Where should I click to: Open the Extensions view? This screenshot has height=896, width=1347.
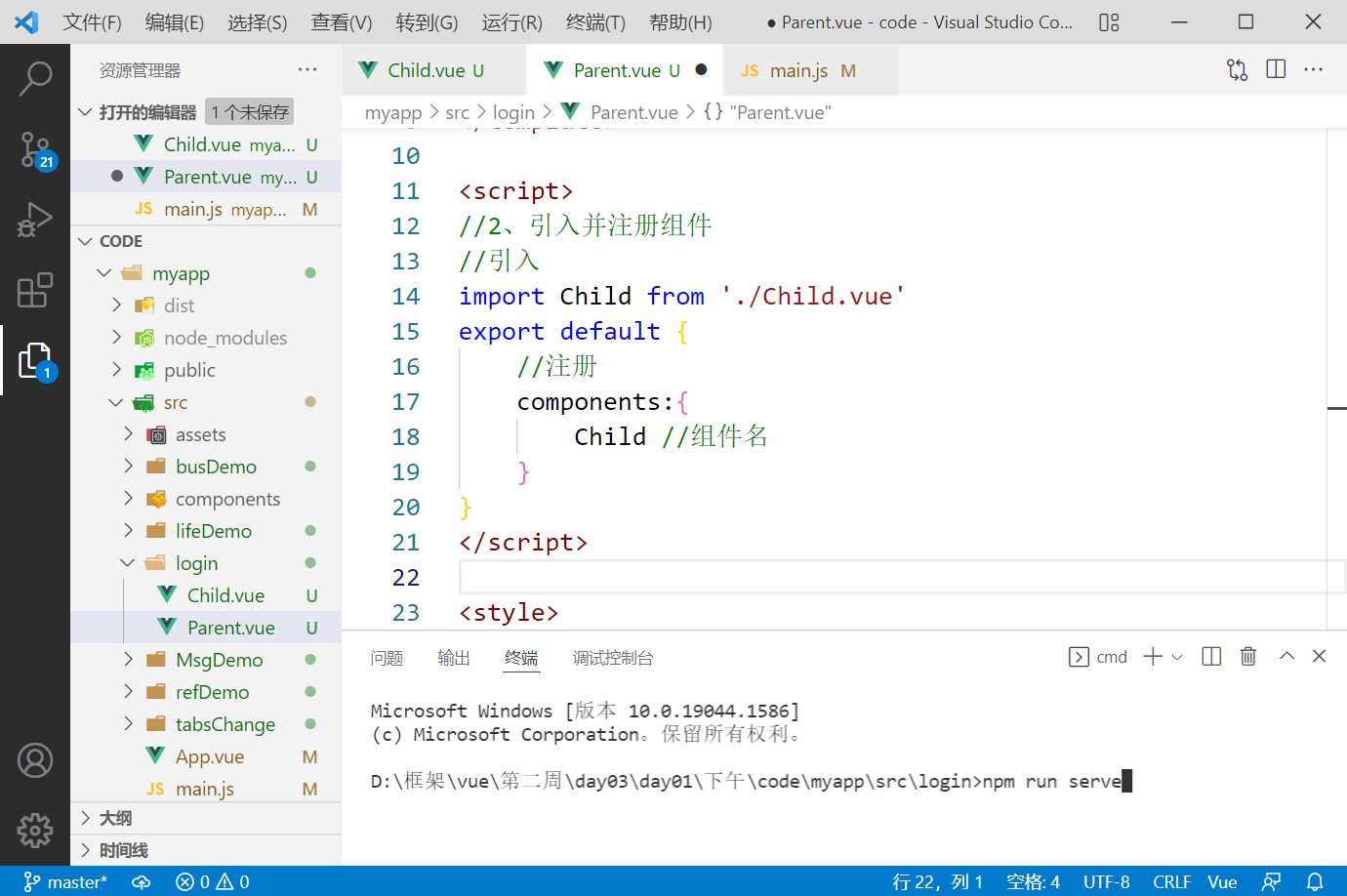35,290
